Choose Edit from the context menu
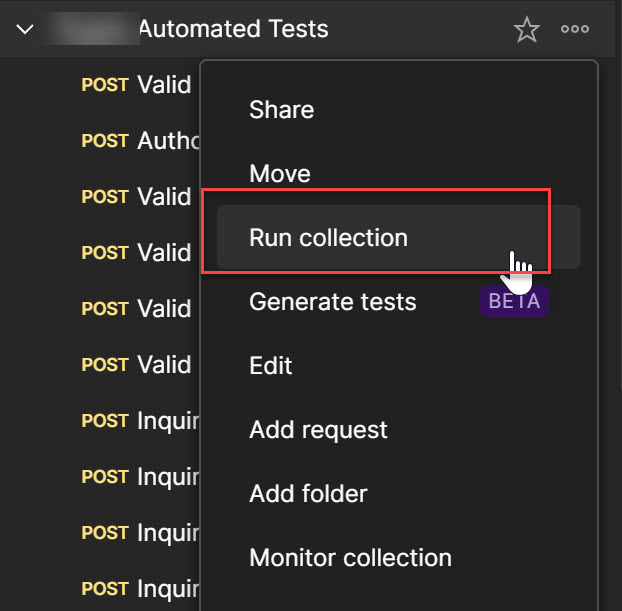The height and width of the screenshot is (611, 622). tap(270, 365)
